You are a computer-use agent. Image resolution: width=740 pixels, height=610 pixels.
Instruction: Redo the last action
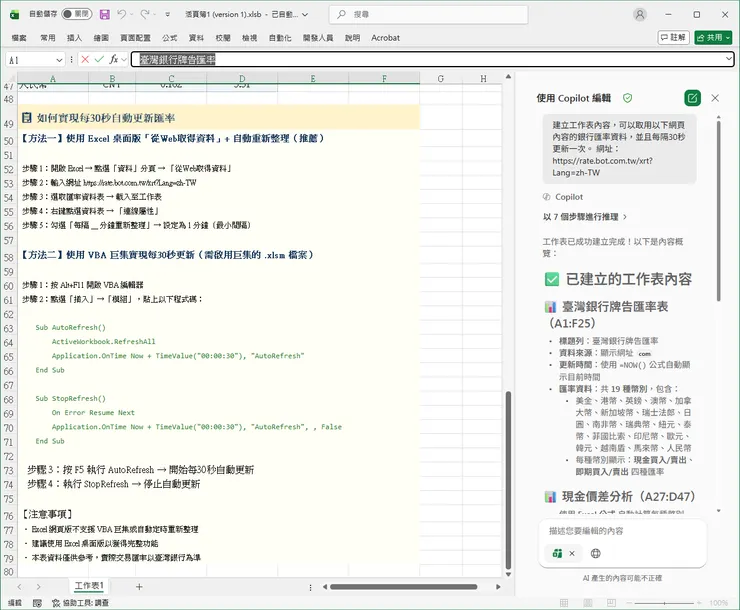point(145,15)
